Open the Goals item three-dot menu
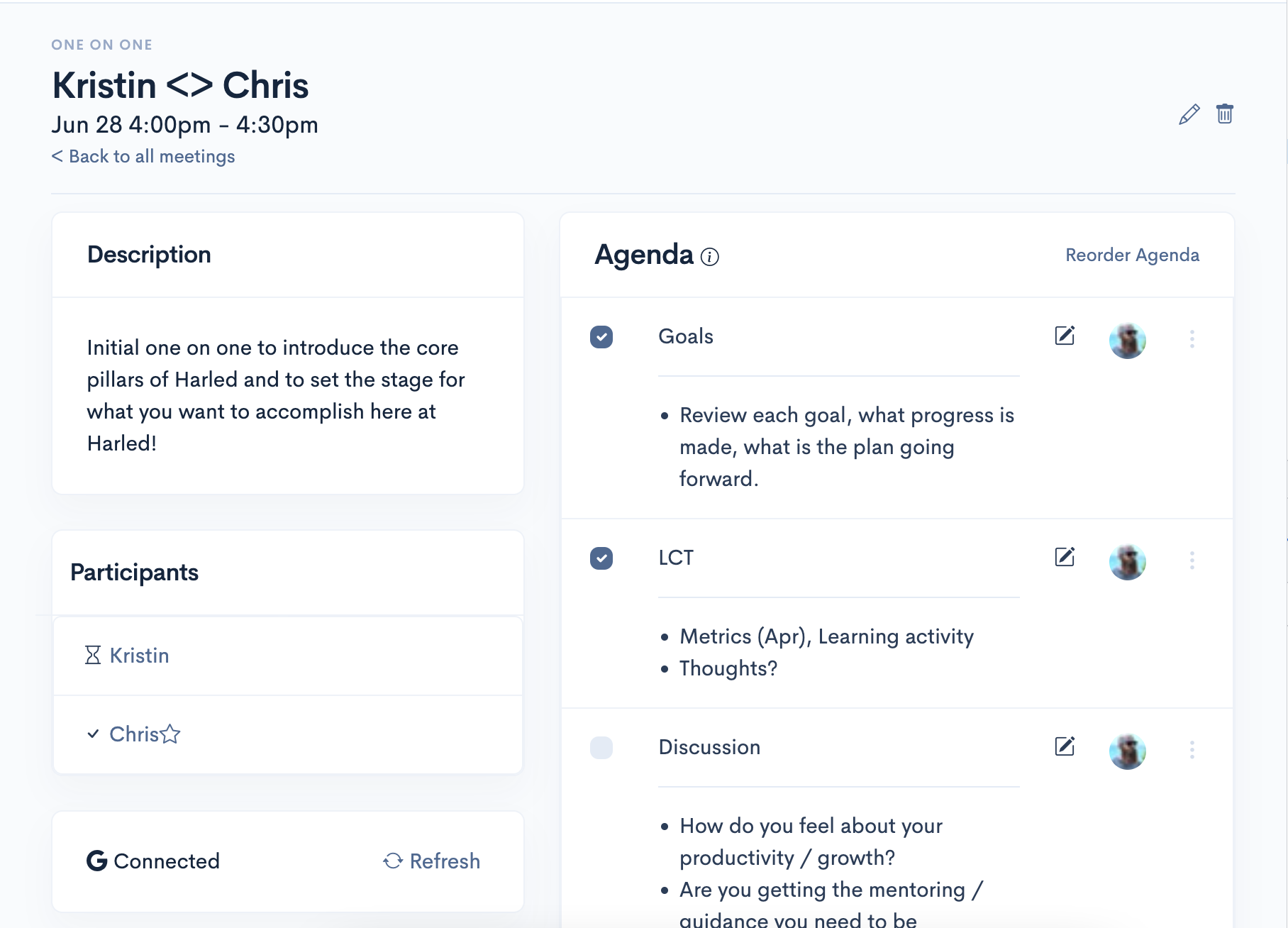The image size is (1288, 928). 1192,339
